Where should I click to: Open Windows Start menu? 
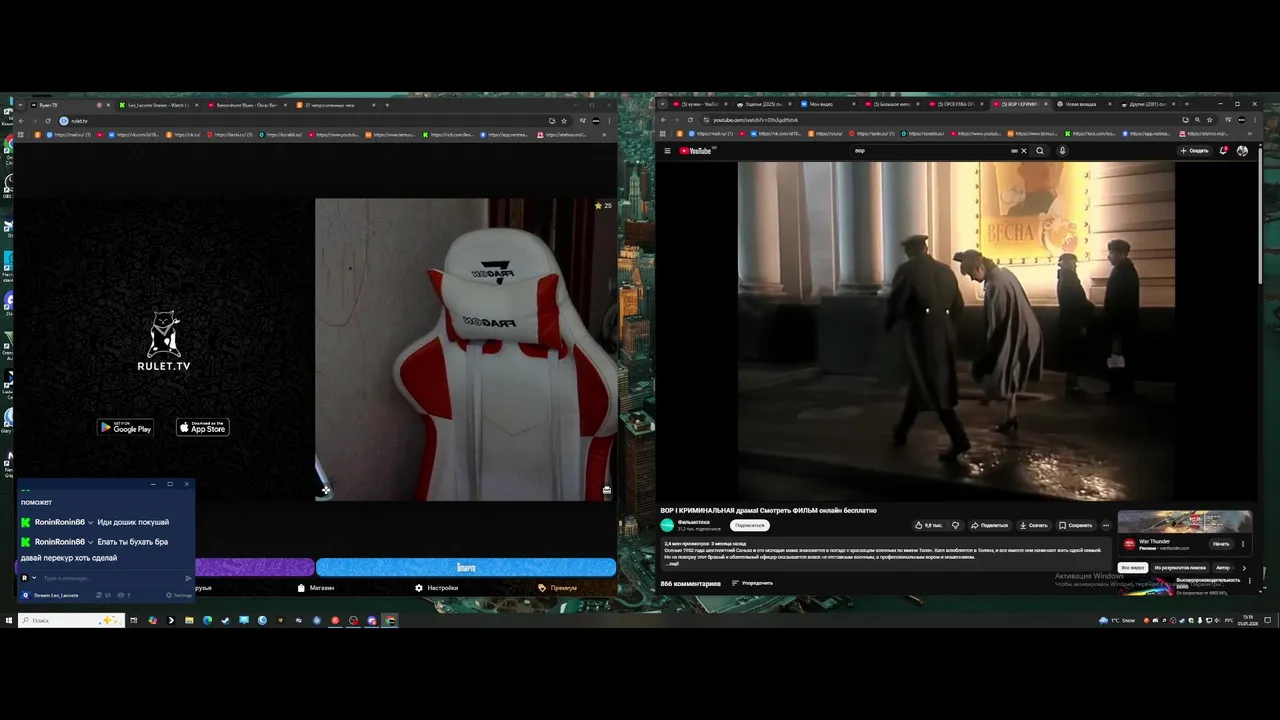point(9,620)
